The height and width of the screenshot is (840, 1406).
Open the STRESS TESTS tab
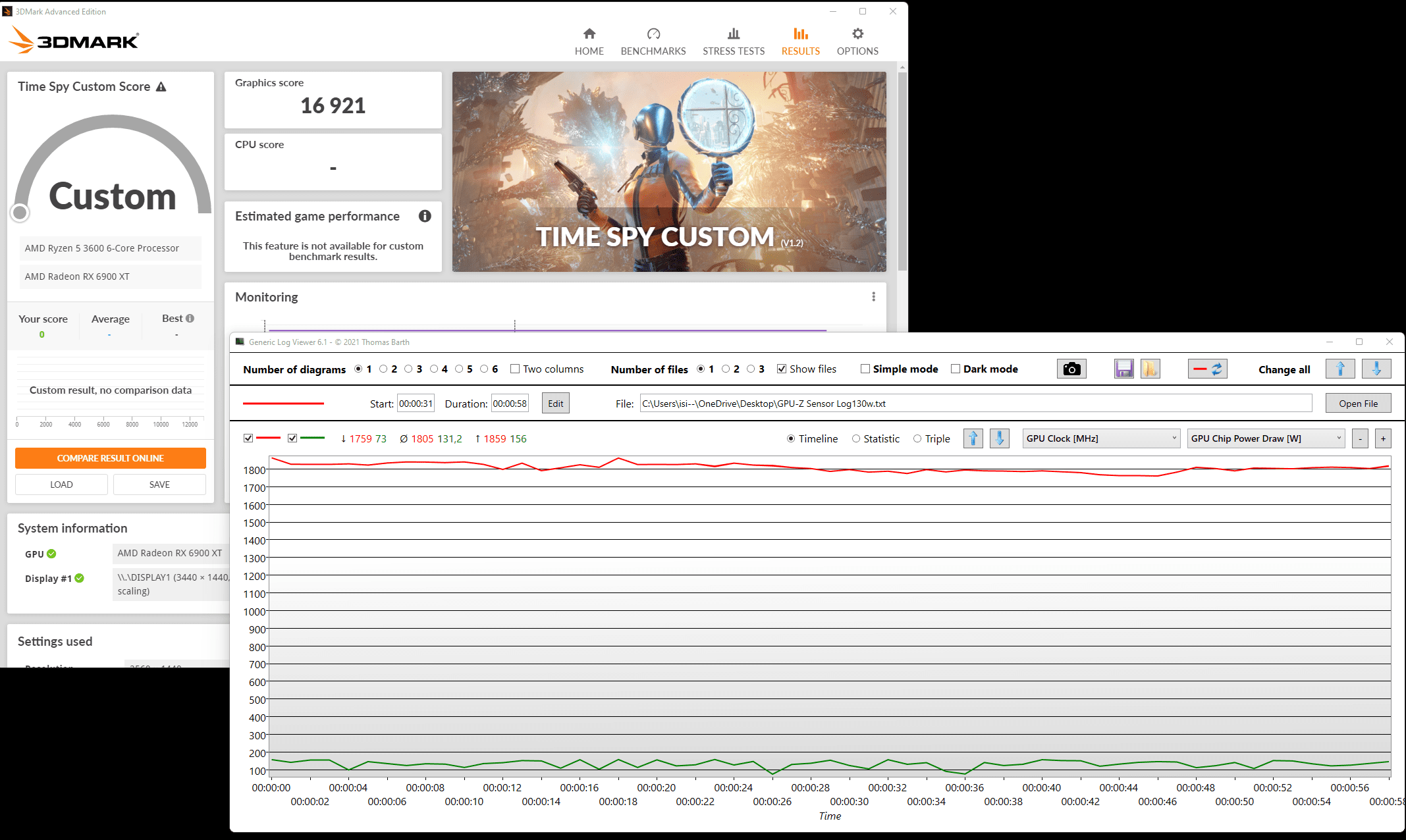point(733,41)
